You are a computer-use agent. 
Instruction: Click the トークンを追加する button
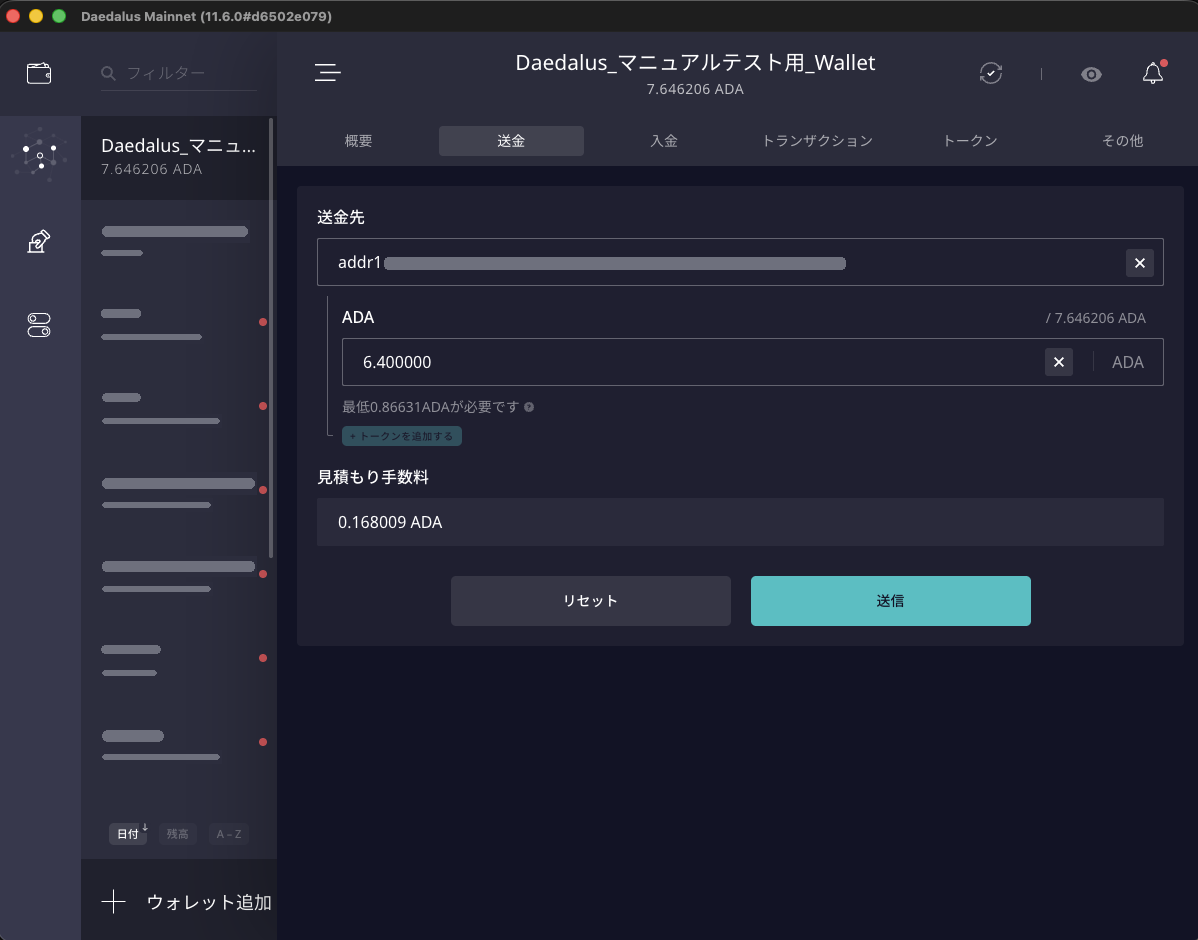click(402, 436)
